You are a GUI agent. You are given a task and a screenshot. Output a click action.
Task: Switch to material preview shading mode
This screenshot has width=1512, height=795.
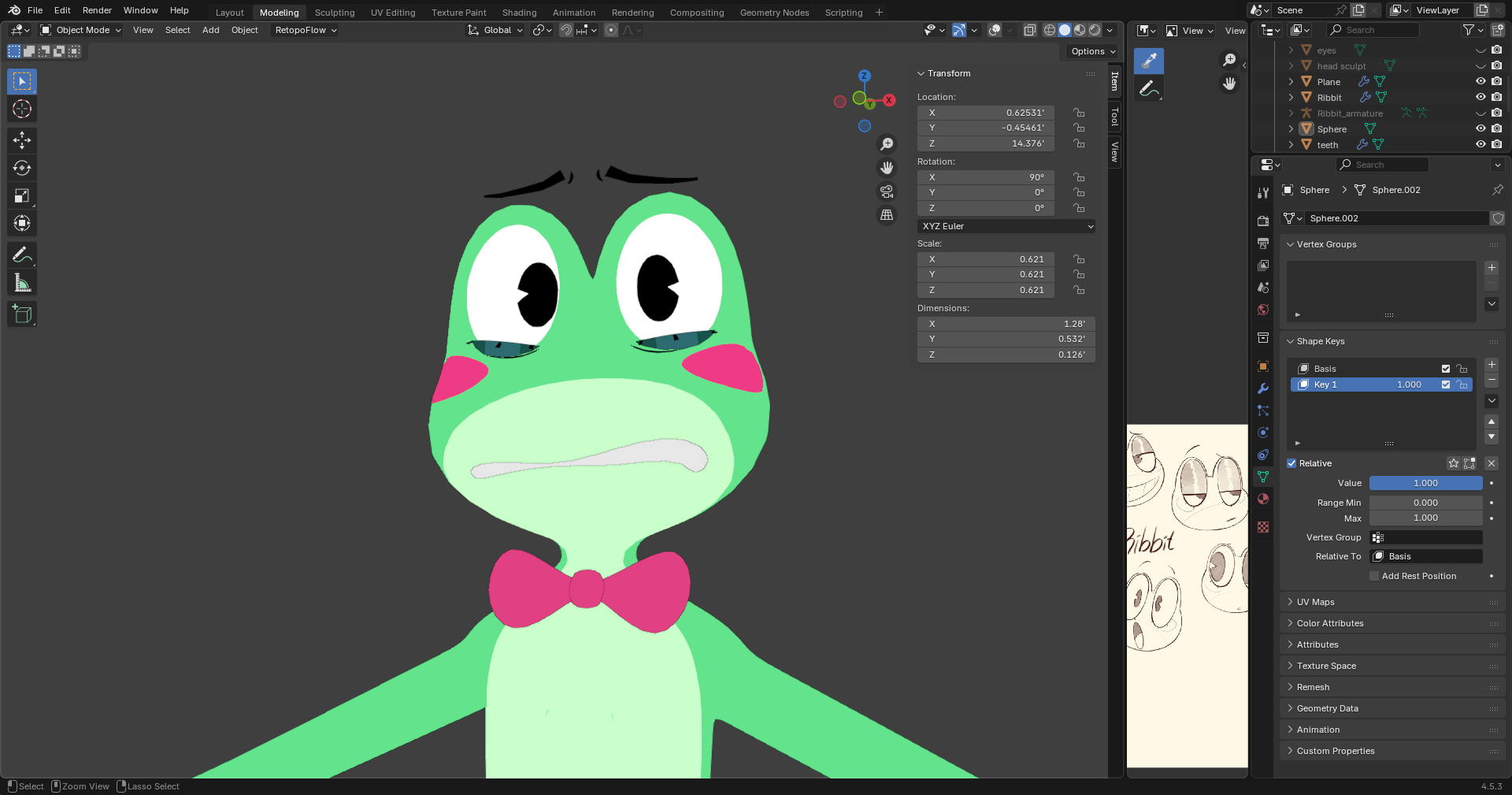(1080, 30)
